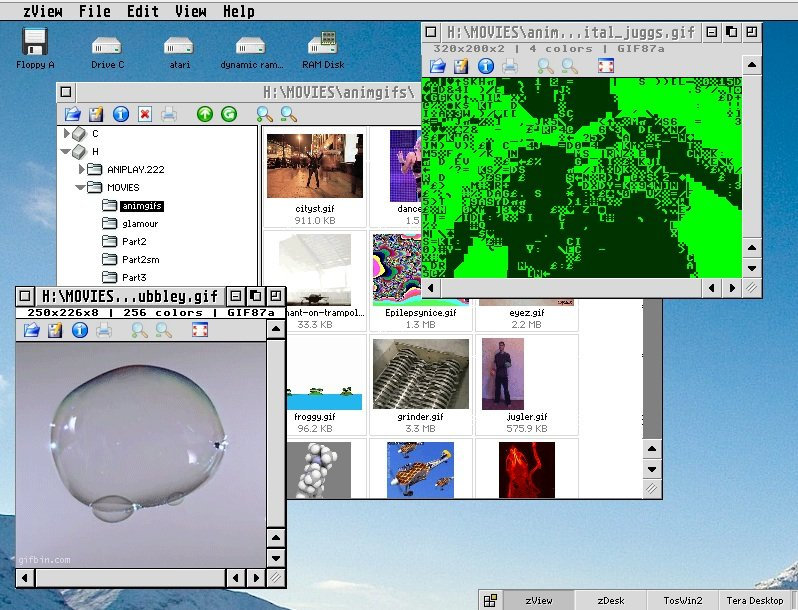Click the zoom out magnifier in the animgifs browser toolbar
Image resolution: width=798 pixels, height=610 pixels.
coord(289,114)
